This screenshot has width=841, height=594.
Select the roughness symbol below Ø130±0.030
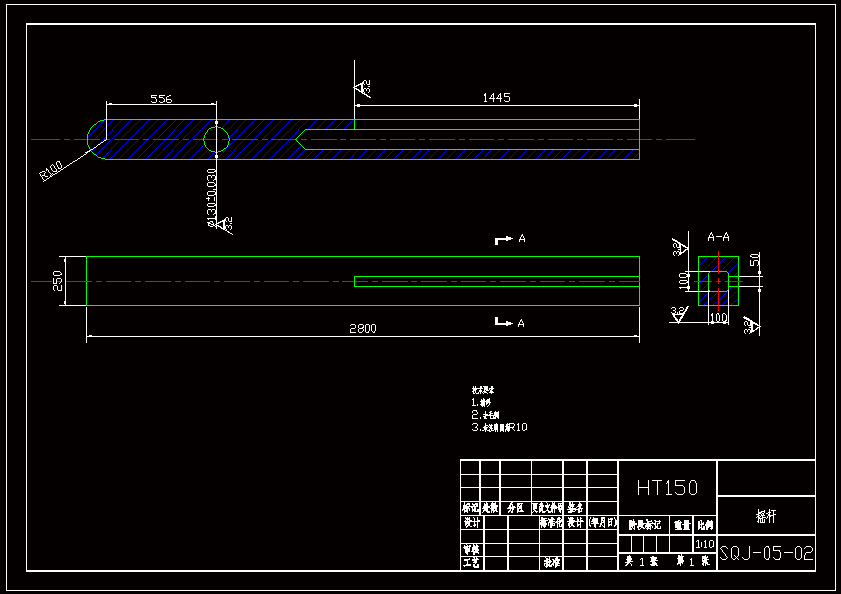pyautogui.click(x=225, y=225)
